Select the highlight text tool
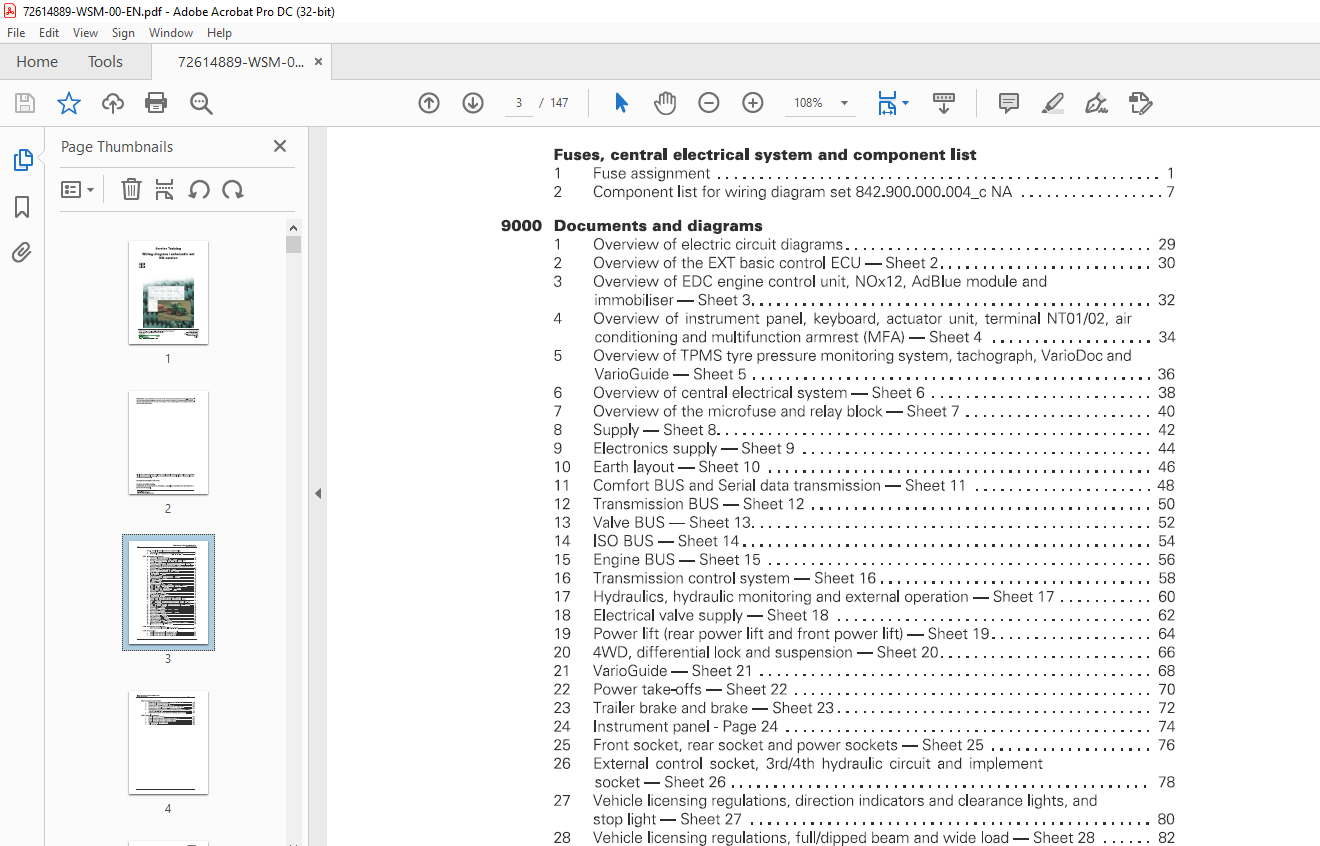Image resolution: width=1320 pixels, height=846 pixels. click(x=1052, y=103)
